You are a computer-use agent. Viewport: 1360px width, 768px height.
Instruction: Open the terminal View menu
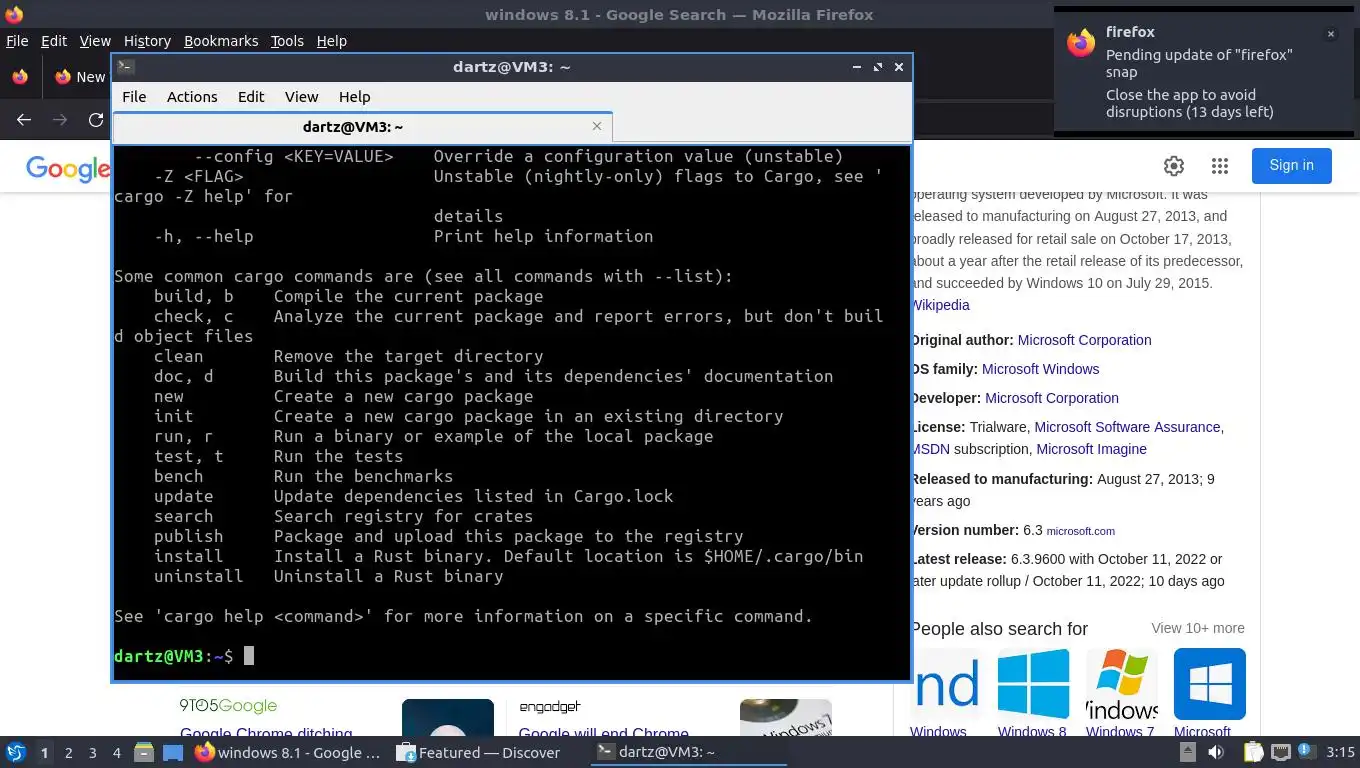(301, 97)
